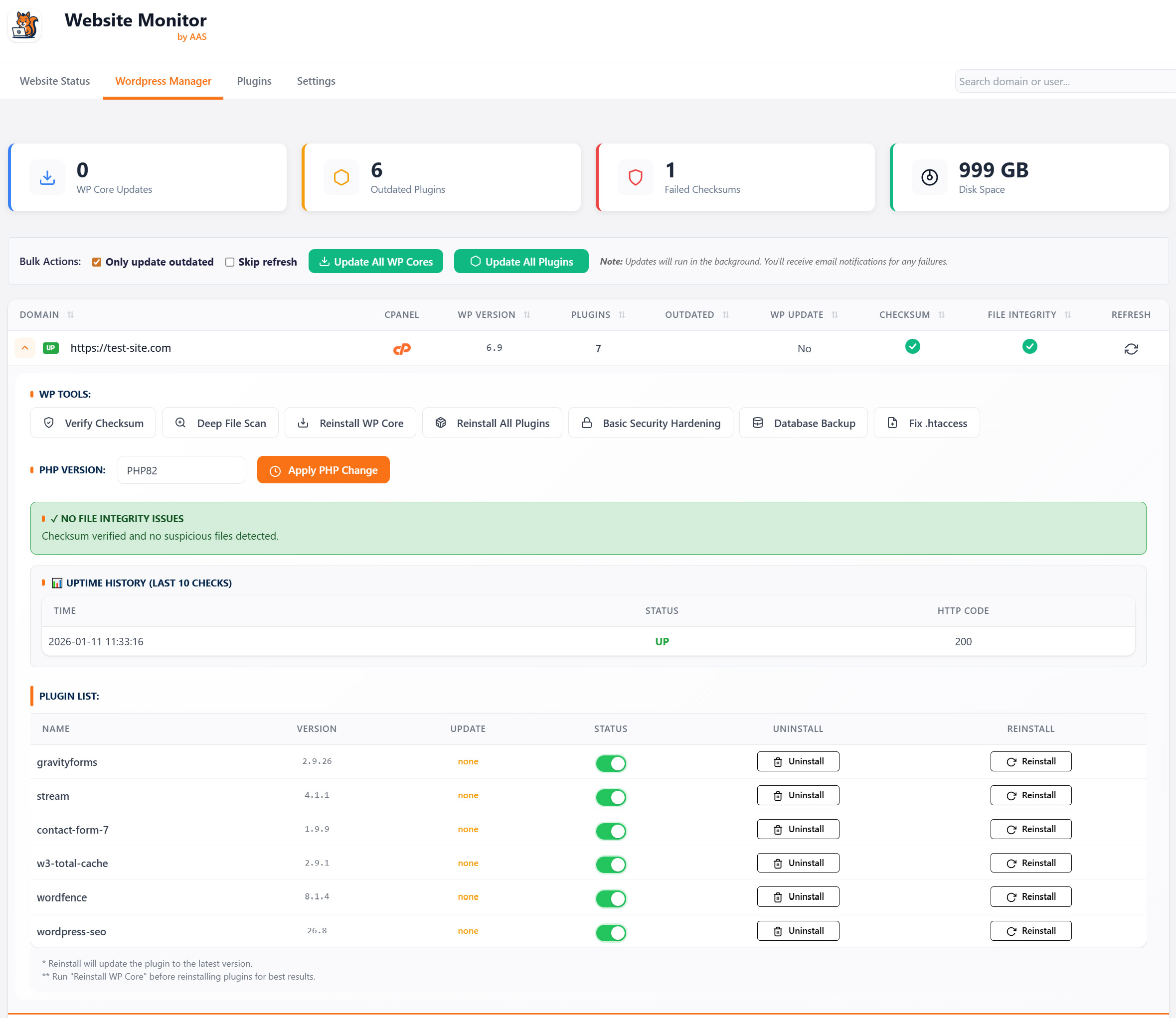
Task: Open the PHP version dropdown
Action: click(x=181, y=470)
